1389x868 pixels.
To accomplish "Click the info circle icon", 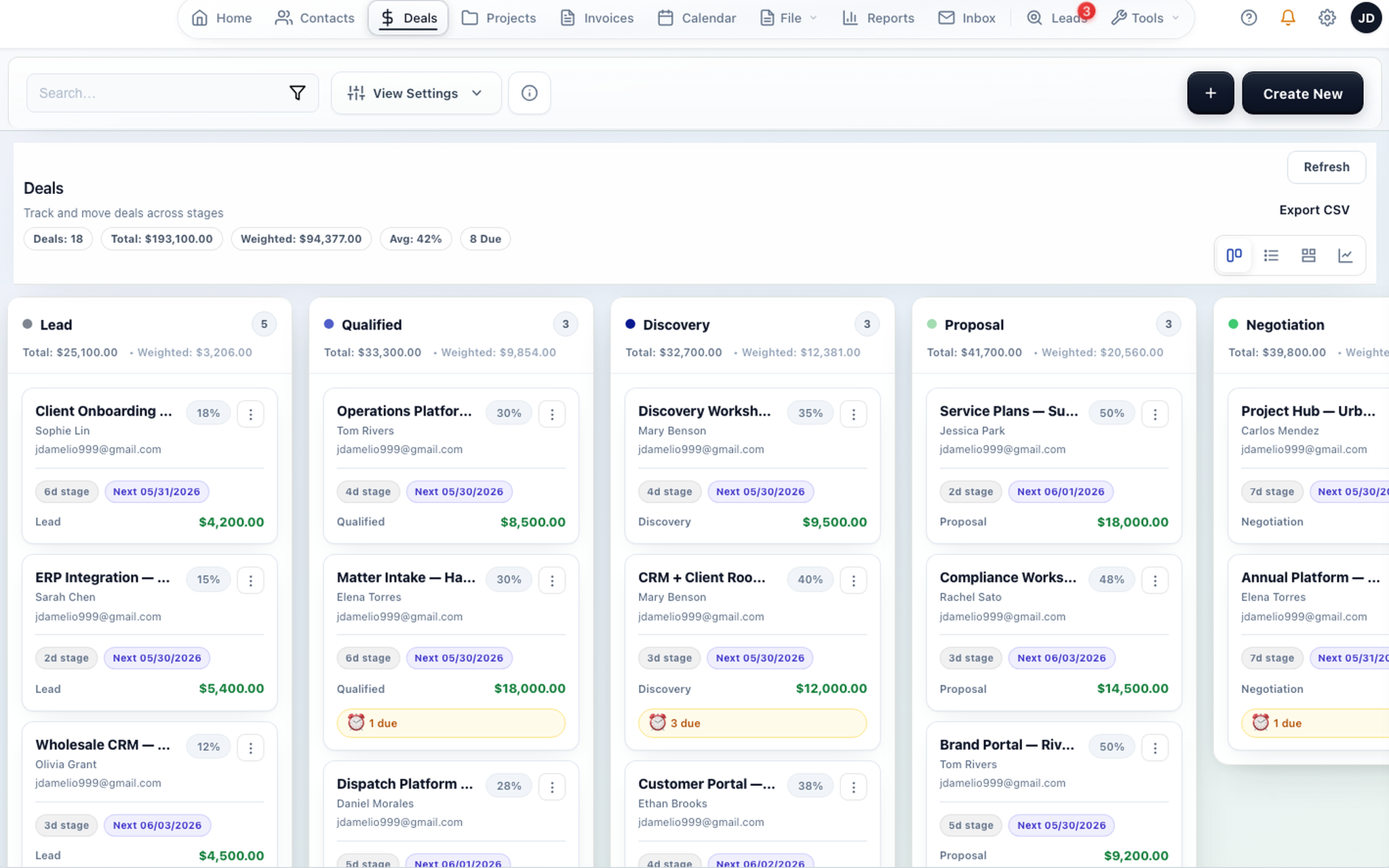I will point(530,93).
